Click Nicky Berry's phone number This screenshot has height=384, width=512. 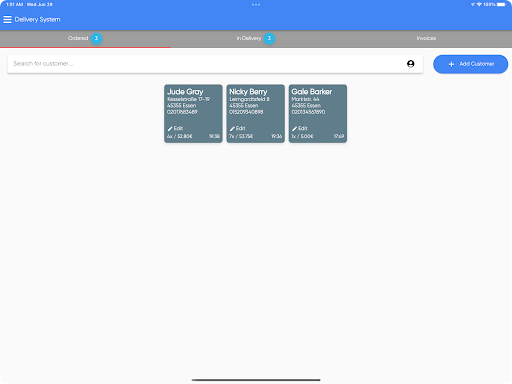(246, 112)
